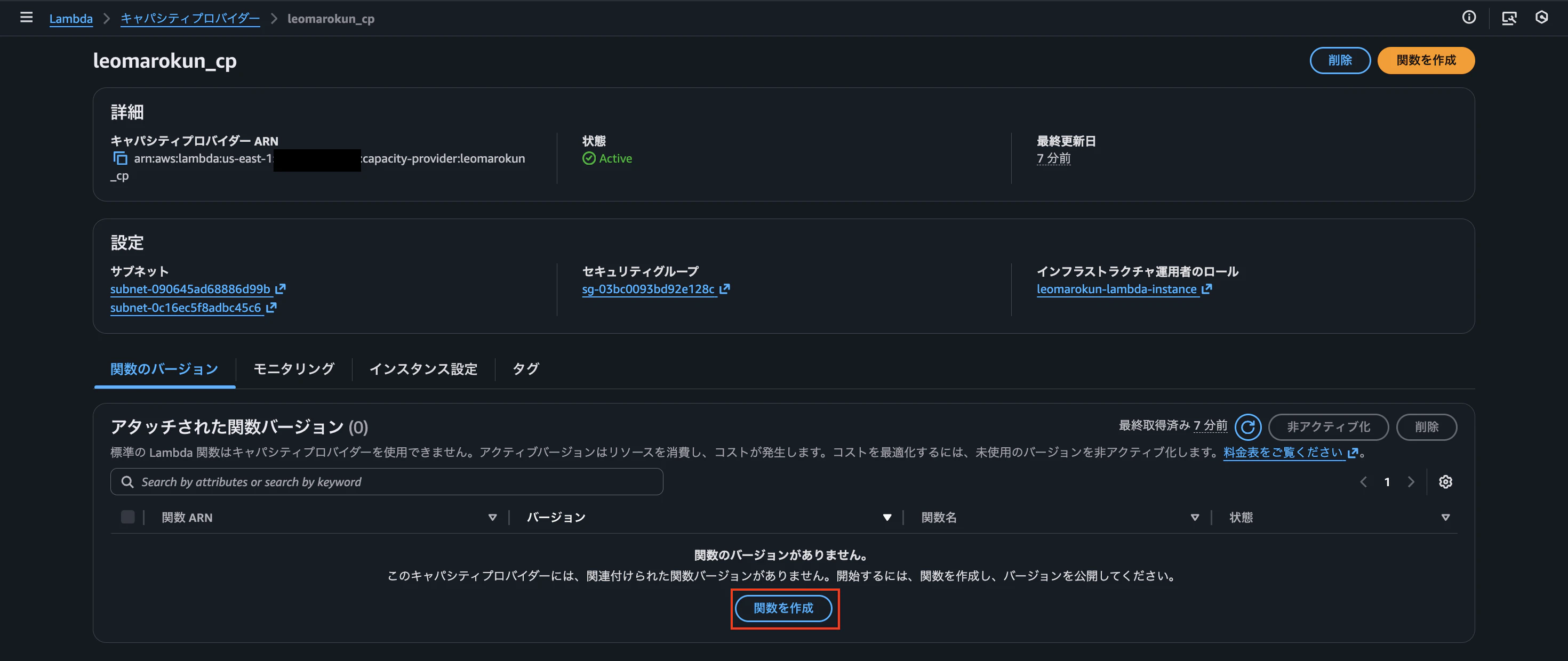The width and height of the screenshot is (1568, 661).
Task: Switch to 関数のバージョン tab
Action: pos(164,369)
